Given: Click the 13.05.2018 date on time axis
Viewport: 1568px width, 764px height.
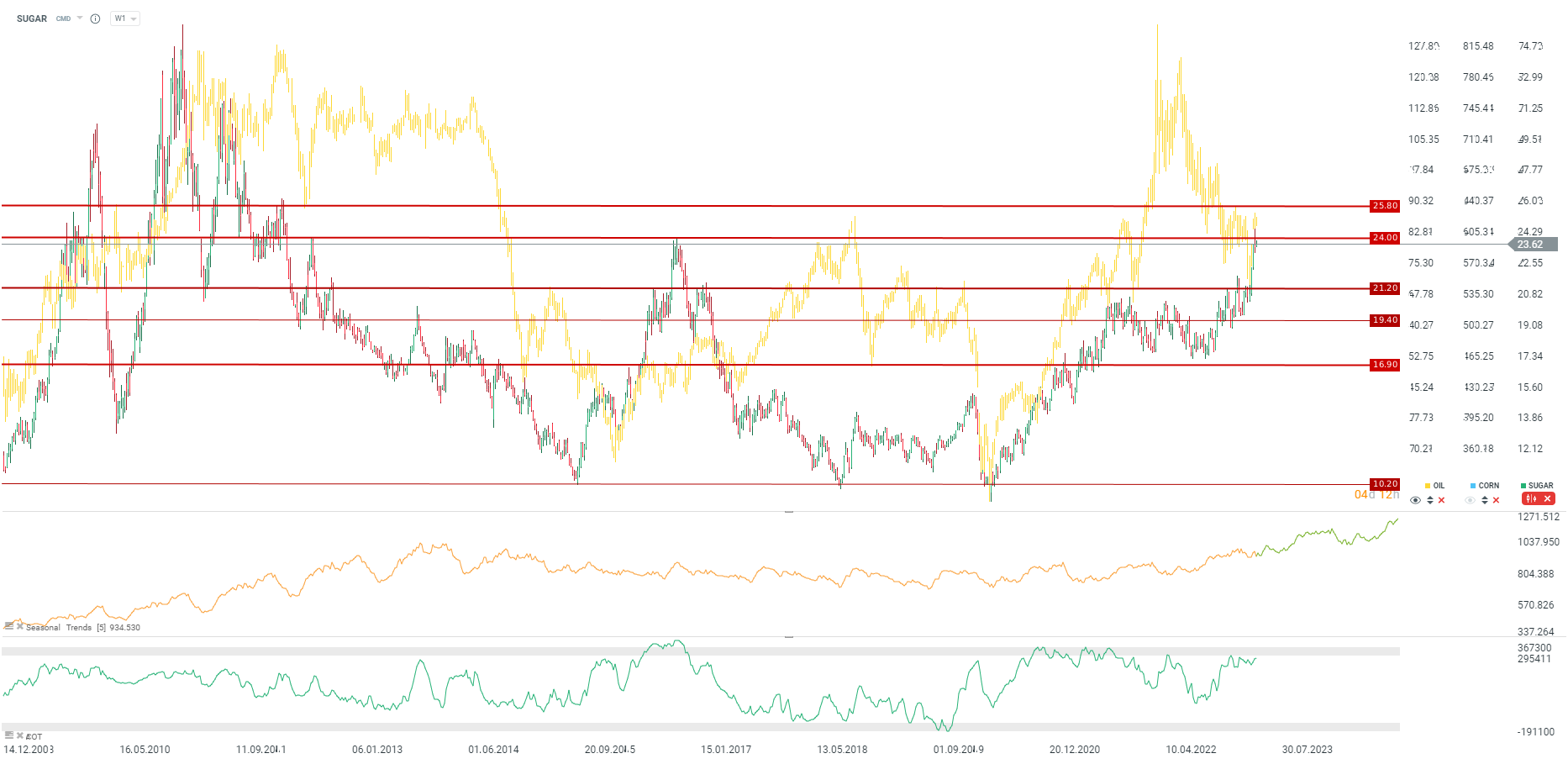Looking at the screenshot, I should click(x=842, y=750).
